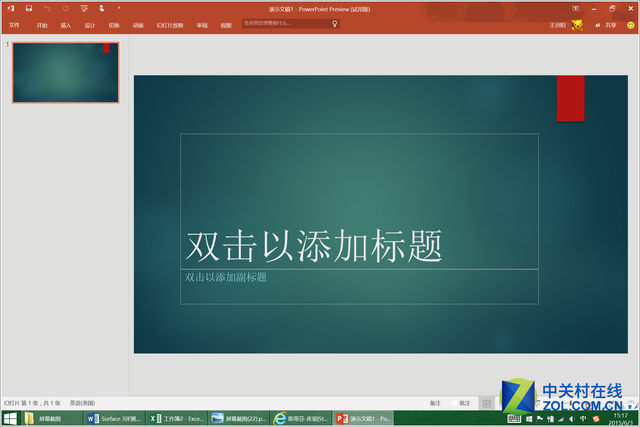Switch to the Excel 工作簿2 taskbar window
This screenshot has height=427, width=640.
pyautogui.click(x=177, y=419)
